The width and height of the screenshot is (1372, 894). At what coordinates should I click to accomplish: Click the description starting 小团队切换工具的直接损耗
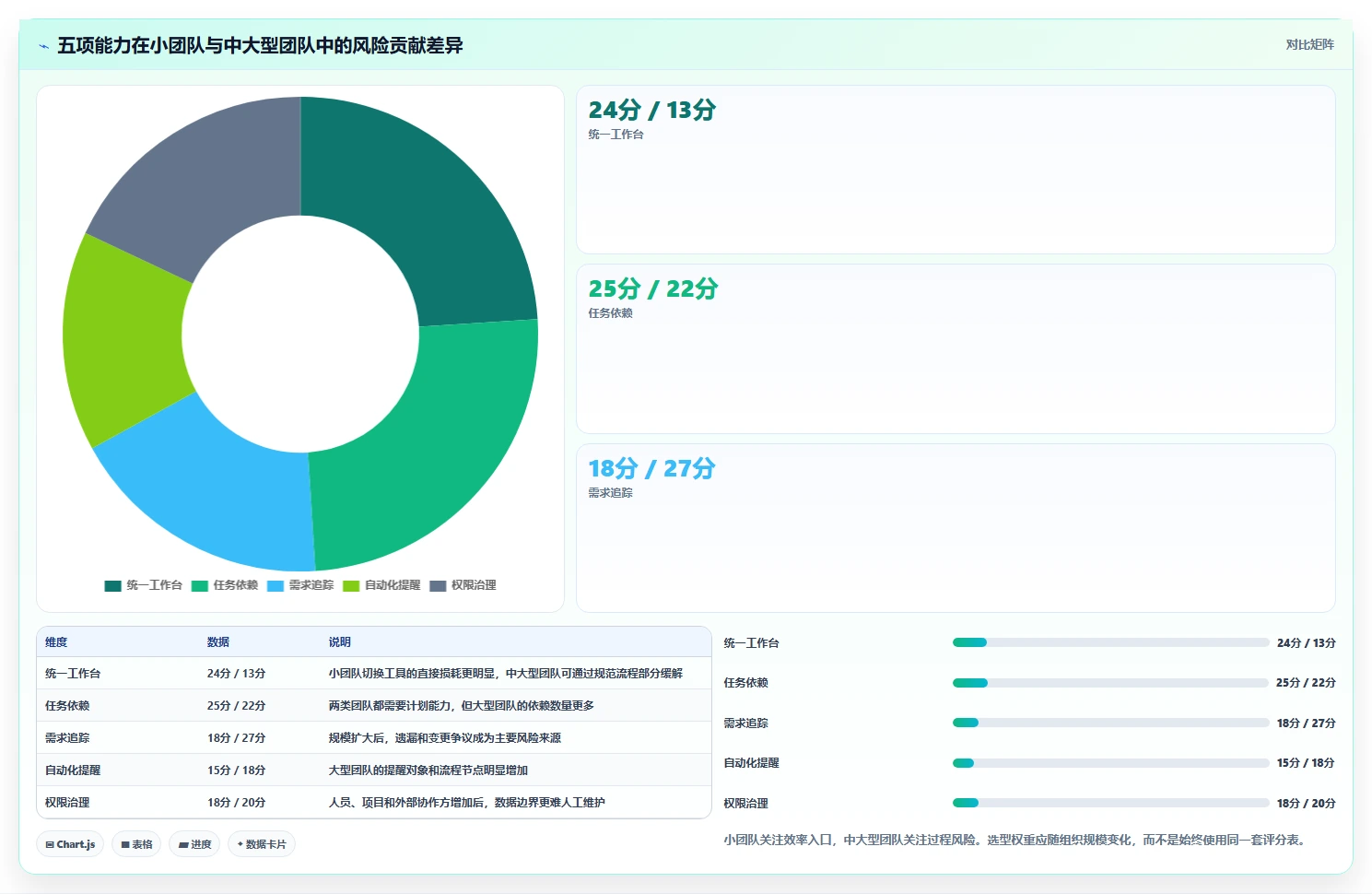click(x=506, y=674)
